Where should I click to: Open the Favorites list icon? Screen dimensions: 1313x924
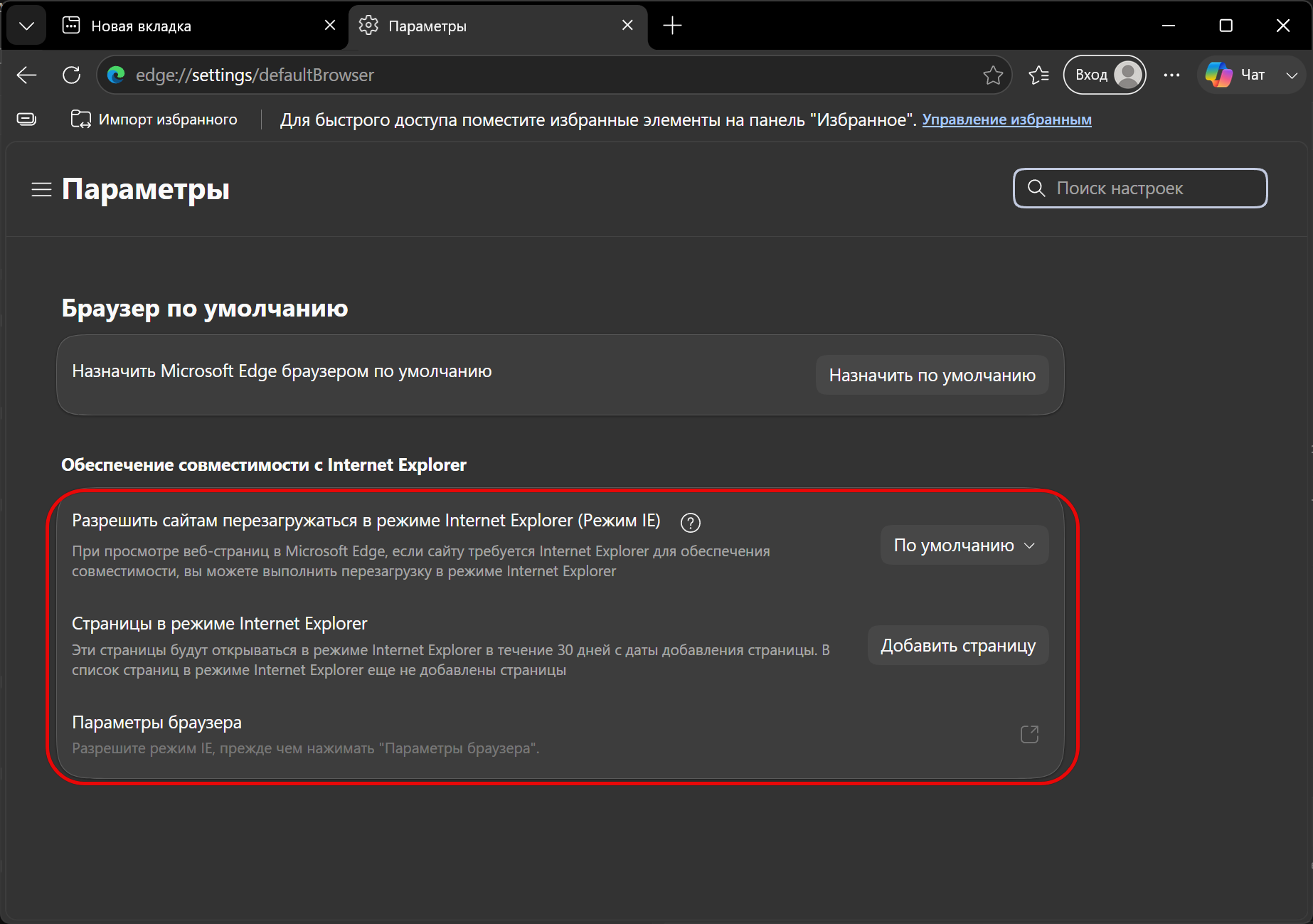[1038, 75]
